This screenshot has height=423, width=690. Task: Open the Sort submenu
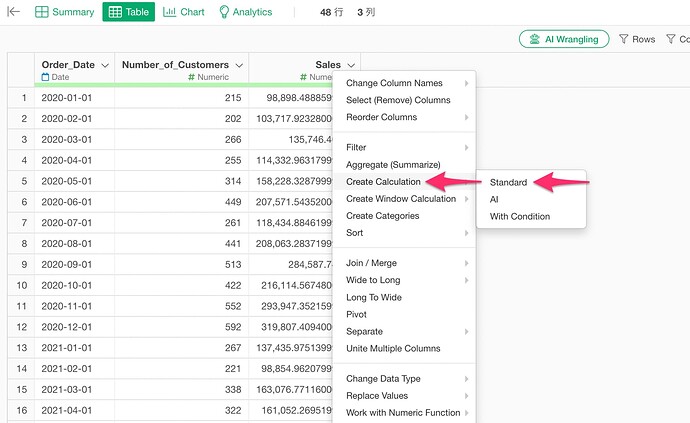[404, 233]
